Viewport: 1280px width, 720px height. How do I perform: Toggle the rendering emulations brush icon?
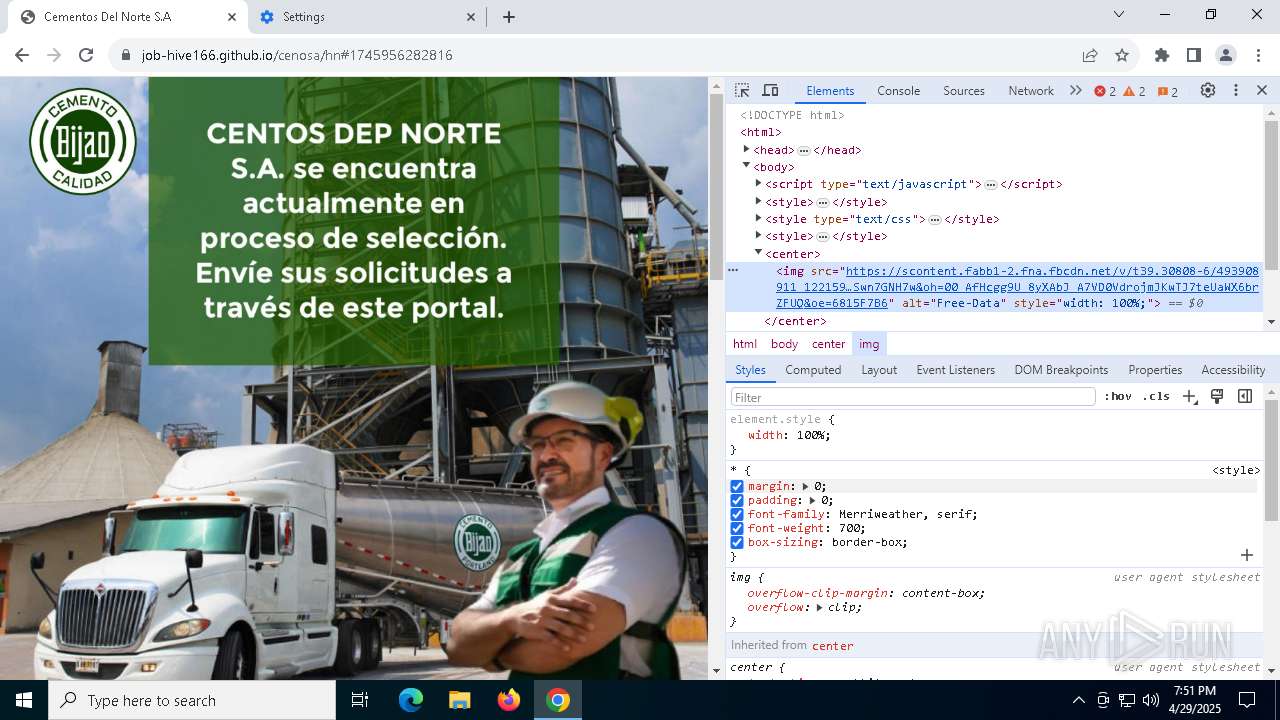coord(1217,396)
